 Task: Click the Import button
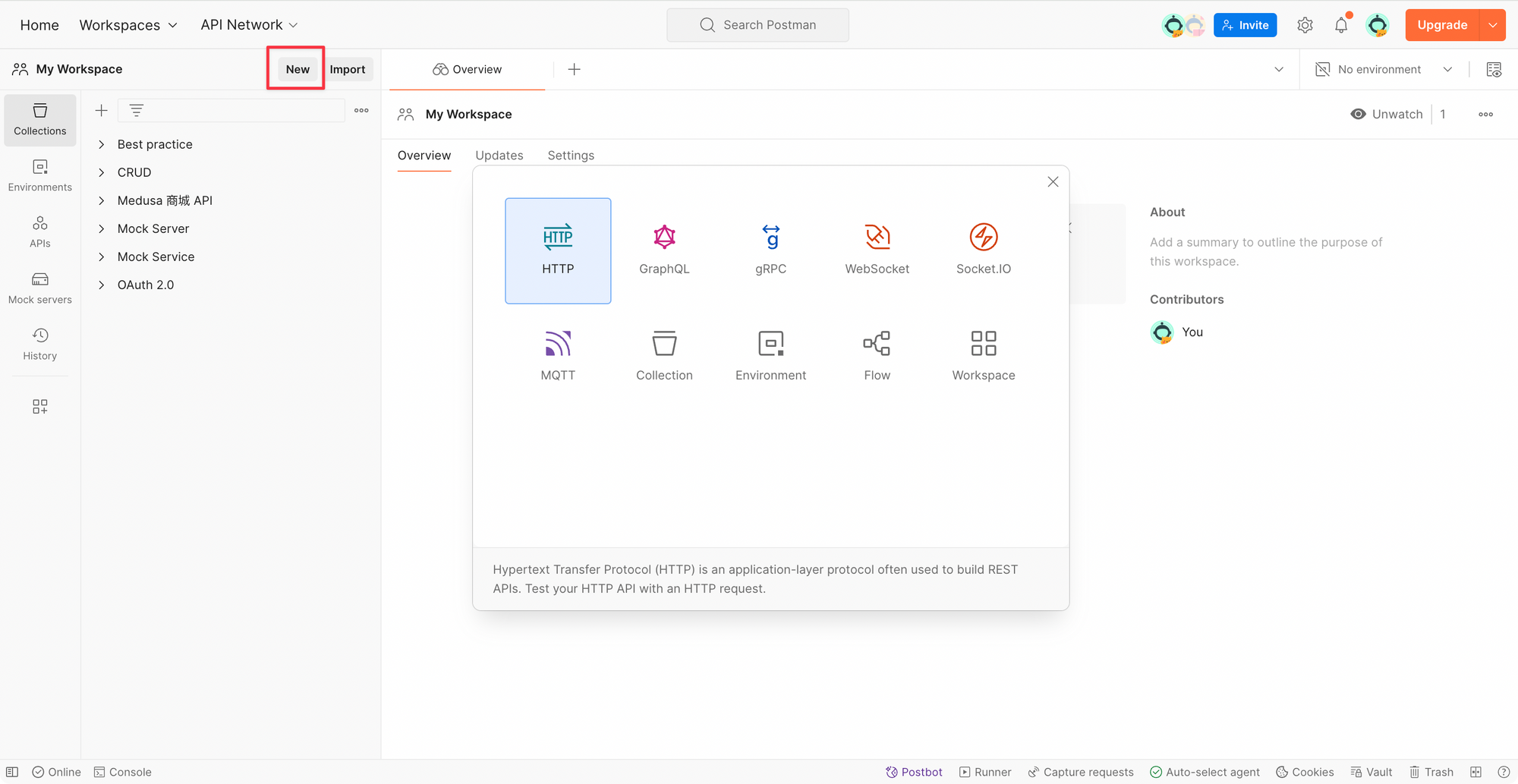click(348, 69)
